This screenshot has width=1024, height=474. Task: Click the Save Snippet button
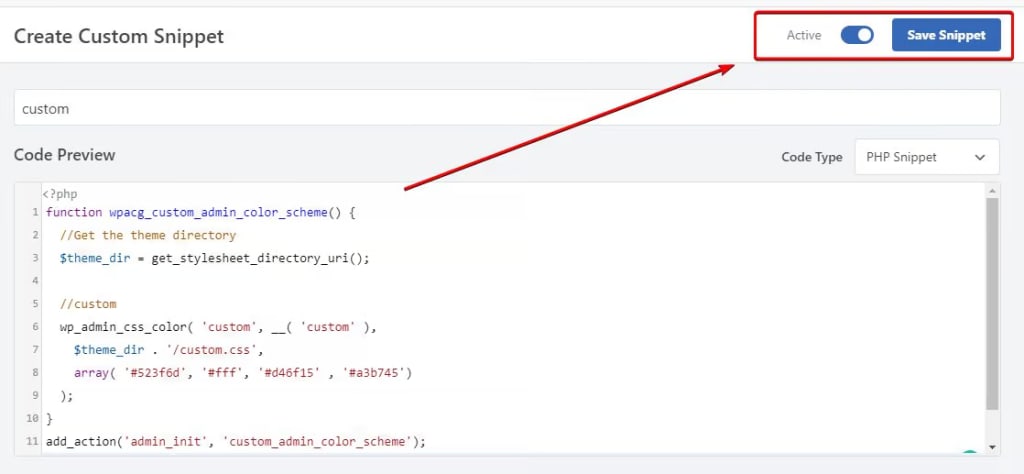pos(946,35)
